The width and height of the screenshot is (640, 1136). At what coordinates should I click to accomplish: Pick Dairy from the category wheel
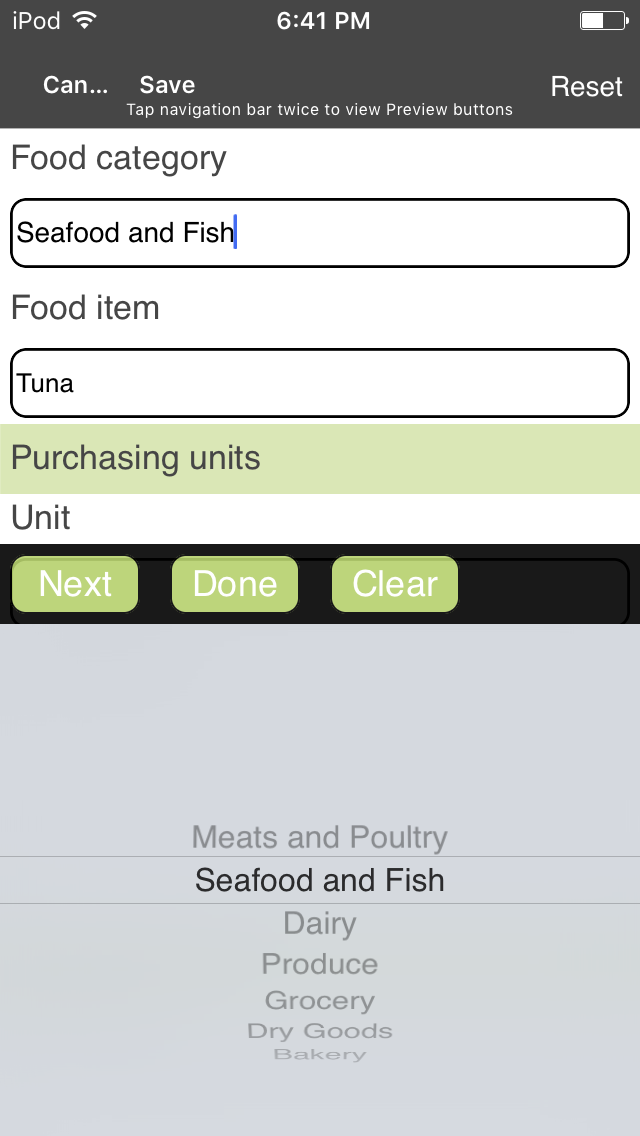point(320,923)
